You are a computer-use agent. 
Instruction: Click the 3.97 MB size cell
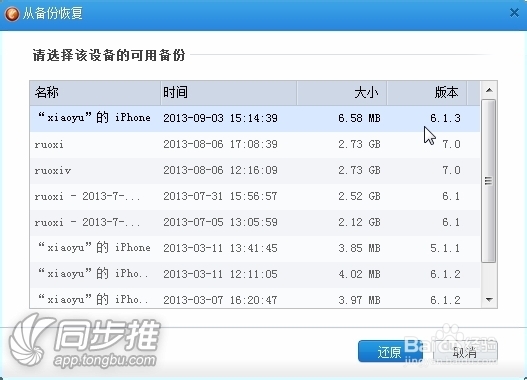359,300
